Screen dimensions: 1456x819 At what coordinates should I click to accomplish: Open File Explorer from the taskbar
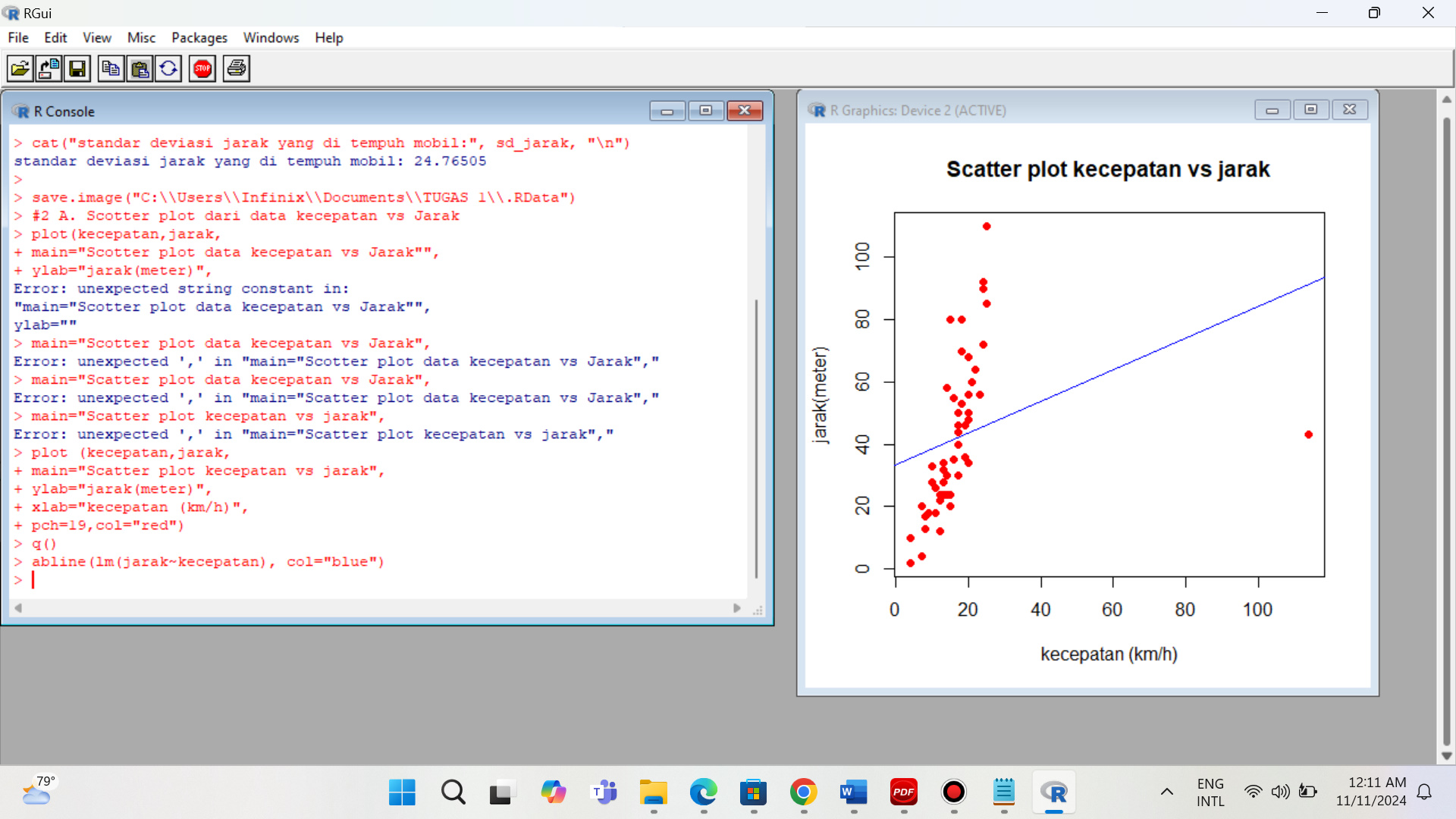653,792
